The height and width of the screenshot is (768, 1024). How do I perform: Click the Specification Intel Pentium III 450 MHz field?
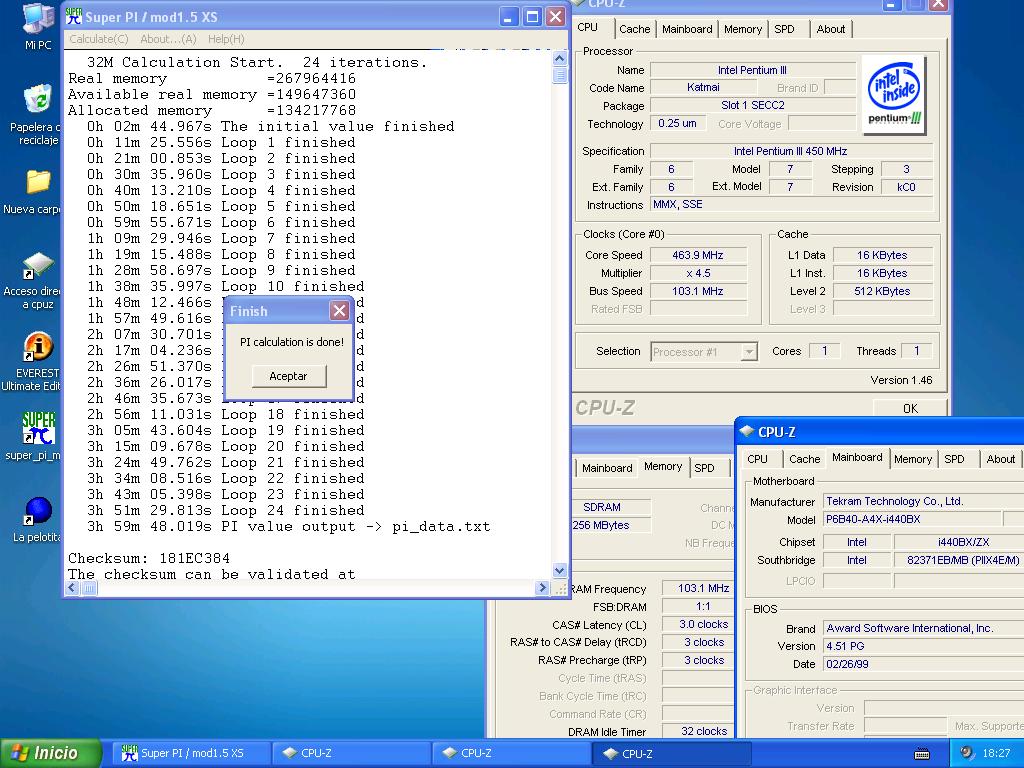(x=791, y=151)
